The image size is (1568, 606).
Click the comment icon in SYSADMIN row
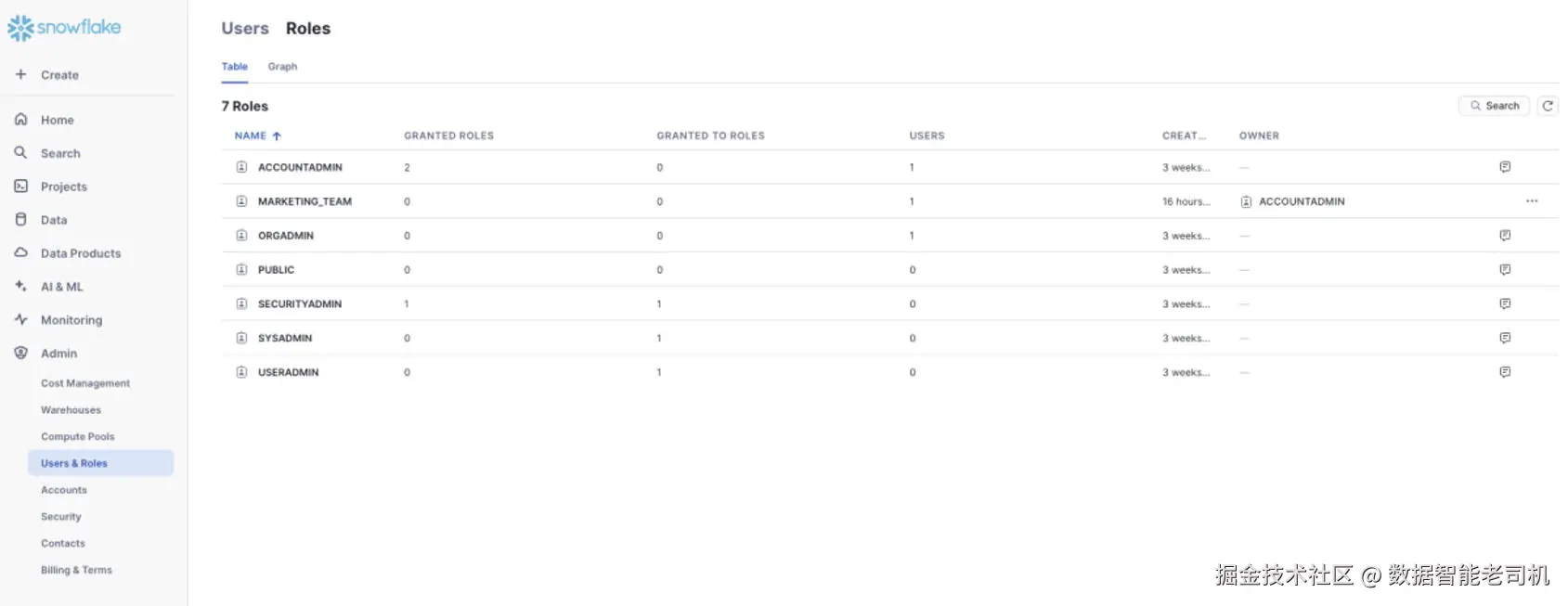point(1505,338)
